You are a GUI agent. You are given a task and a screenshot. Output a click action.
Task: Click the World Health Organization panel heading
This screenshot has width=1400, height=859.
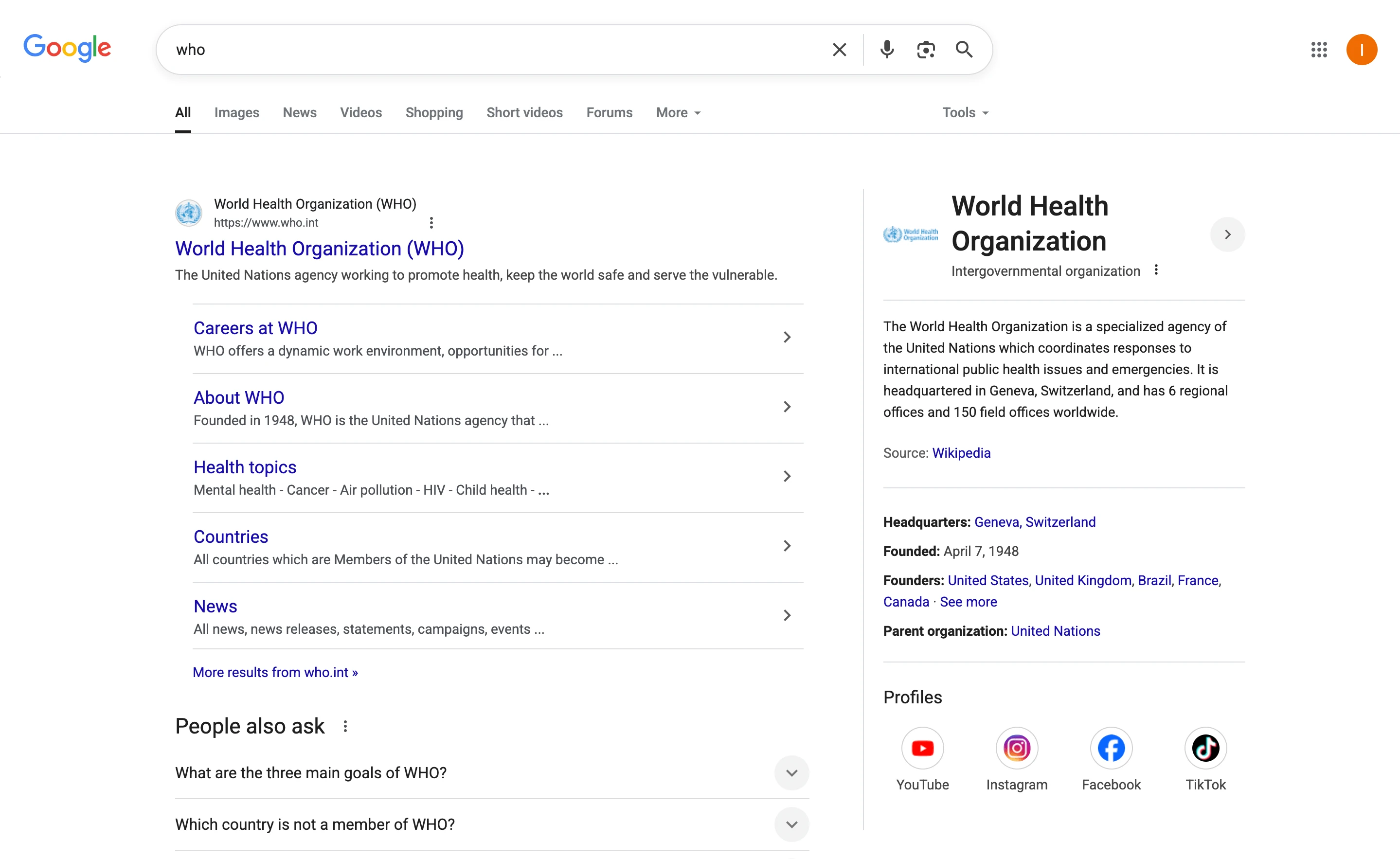pyautogui.click(x=1029, y=223)
